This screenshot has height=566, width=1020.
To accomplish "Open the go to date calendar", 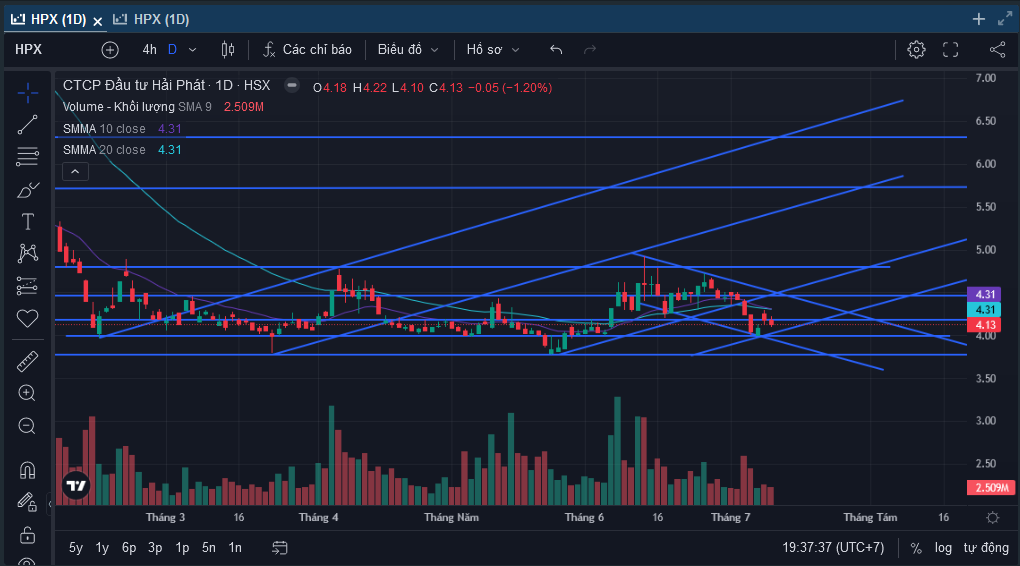I will click(280, 548).
